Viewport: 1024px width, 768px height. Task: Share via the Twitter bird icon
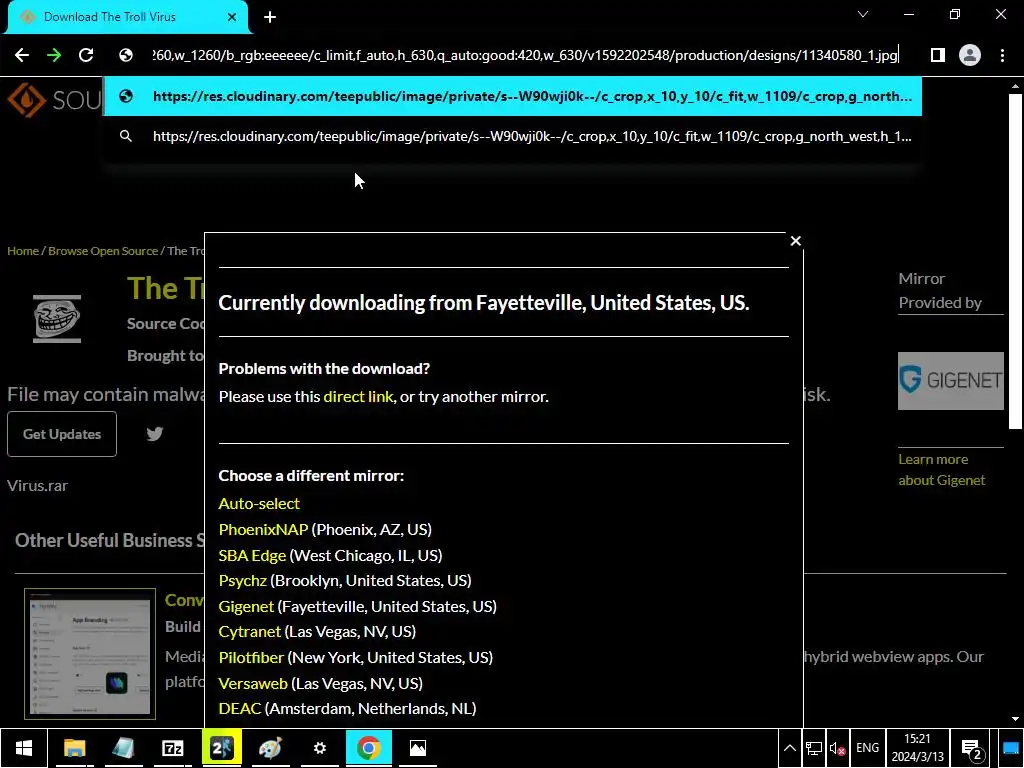(154, 434)
